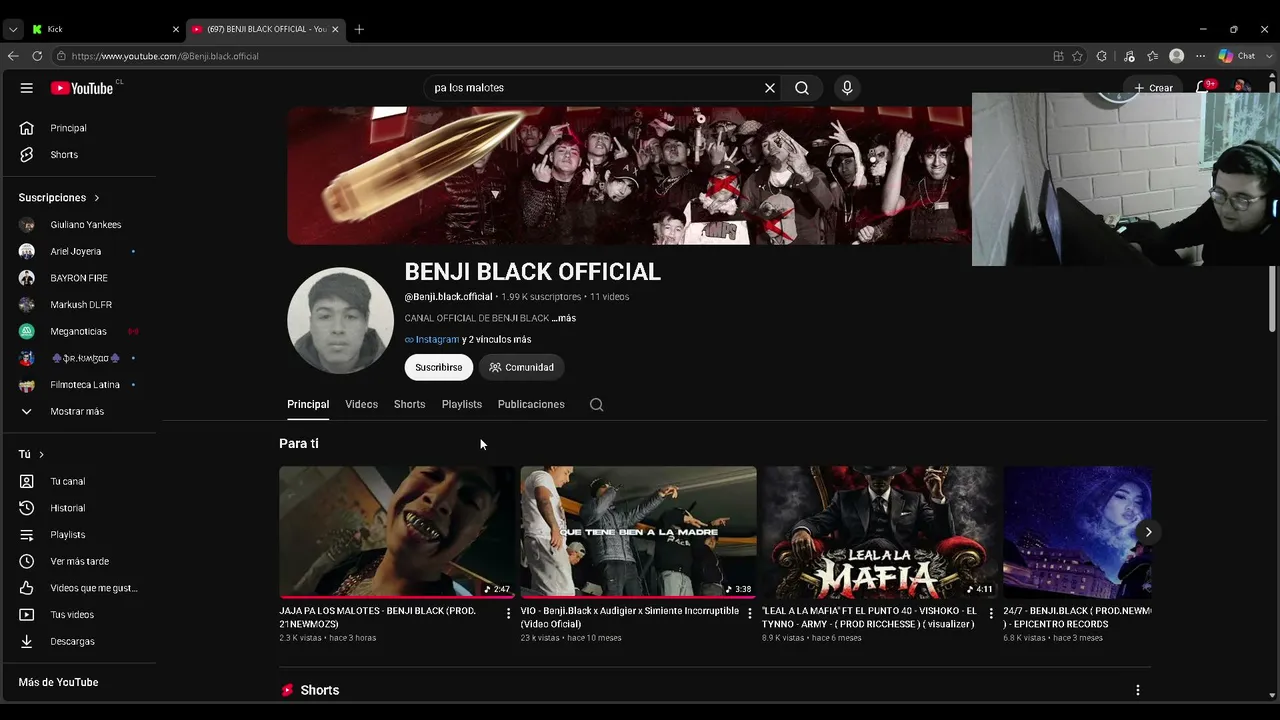This screenshot has height=720, width=1280.
Task: Play the LEAL A LA MAFIA thumbnail
Action: [x=880, y=532]
